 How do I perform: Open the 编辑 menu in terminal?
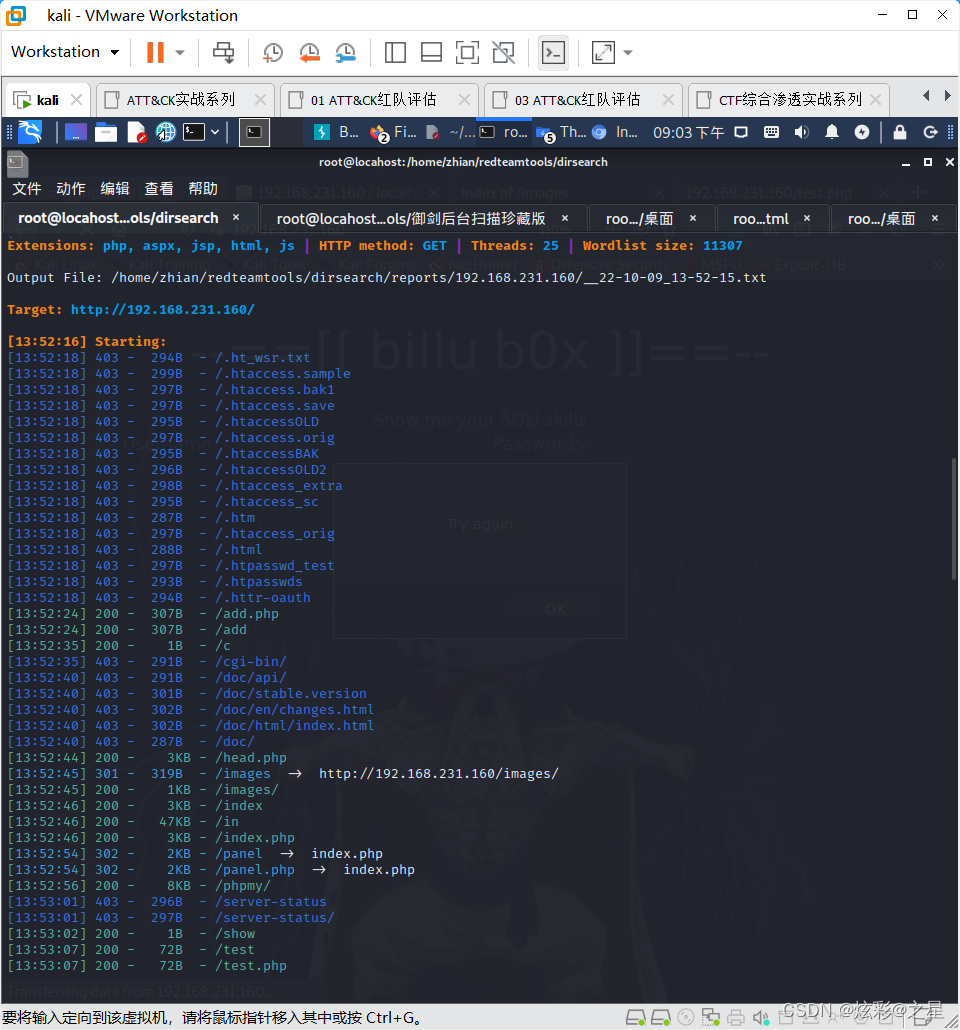pos(115,189)
